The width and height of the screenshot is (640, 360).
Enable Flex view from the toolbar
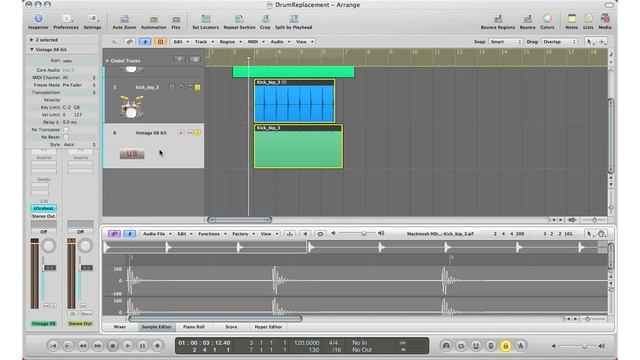pyautogui.click(x=176, y=19)
